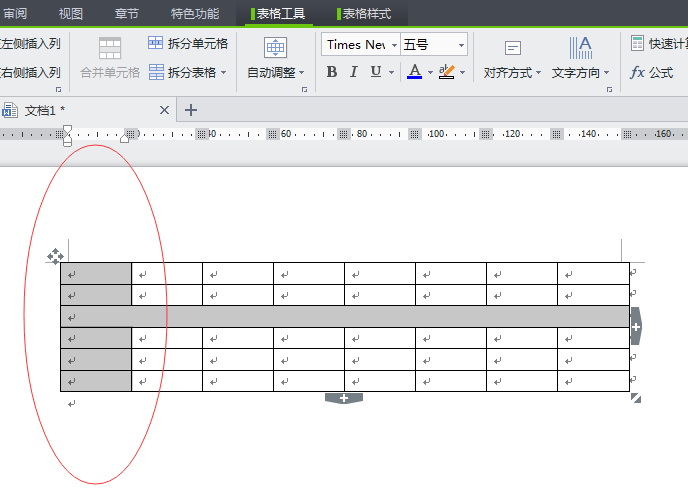
Task: Click the add column plus handle
Action: click(x=636, y=326)
